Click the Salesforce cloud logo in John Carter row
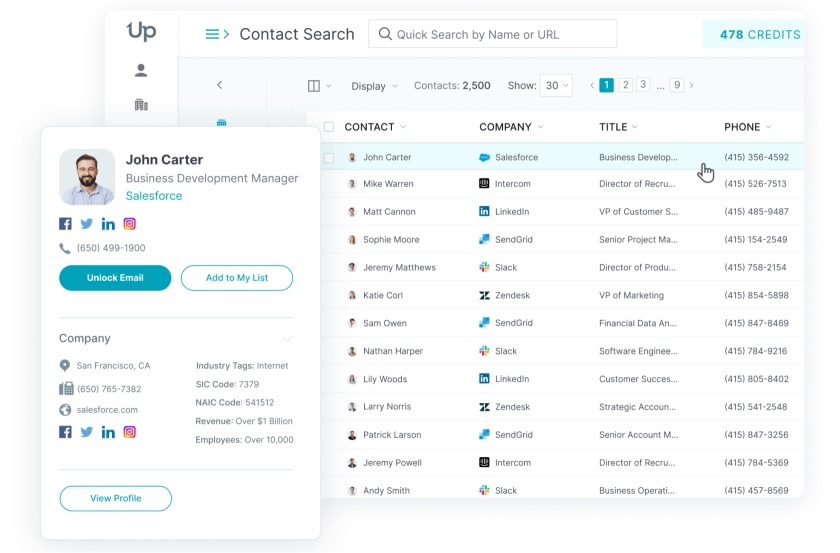Image resolution: width=840 pixels, height=553 pixels. tap(484, 158)
